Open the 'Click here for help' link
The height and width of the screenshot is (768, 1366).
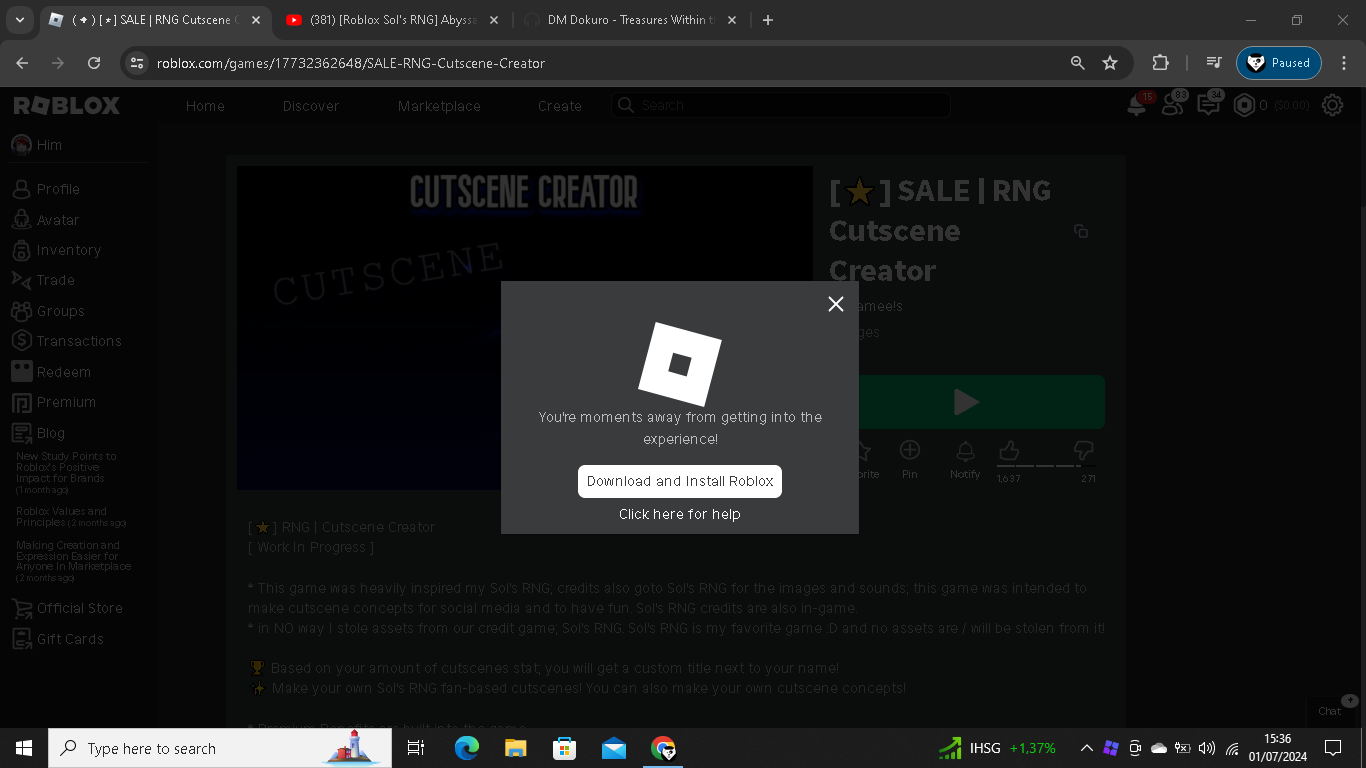[x=680, y=514]
